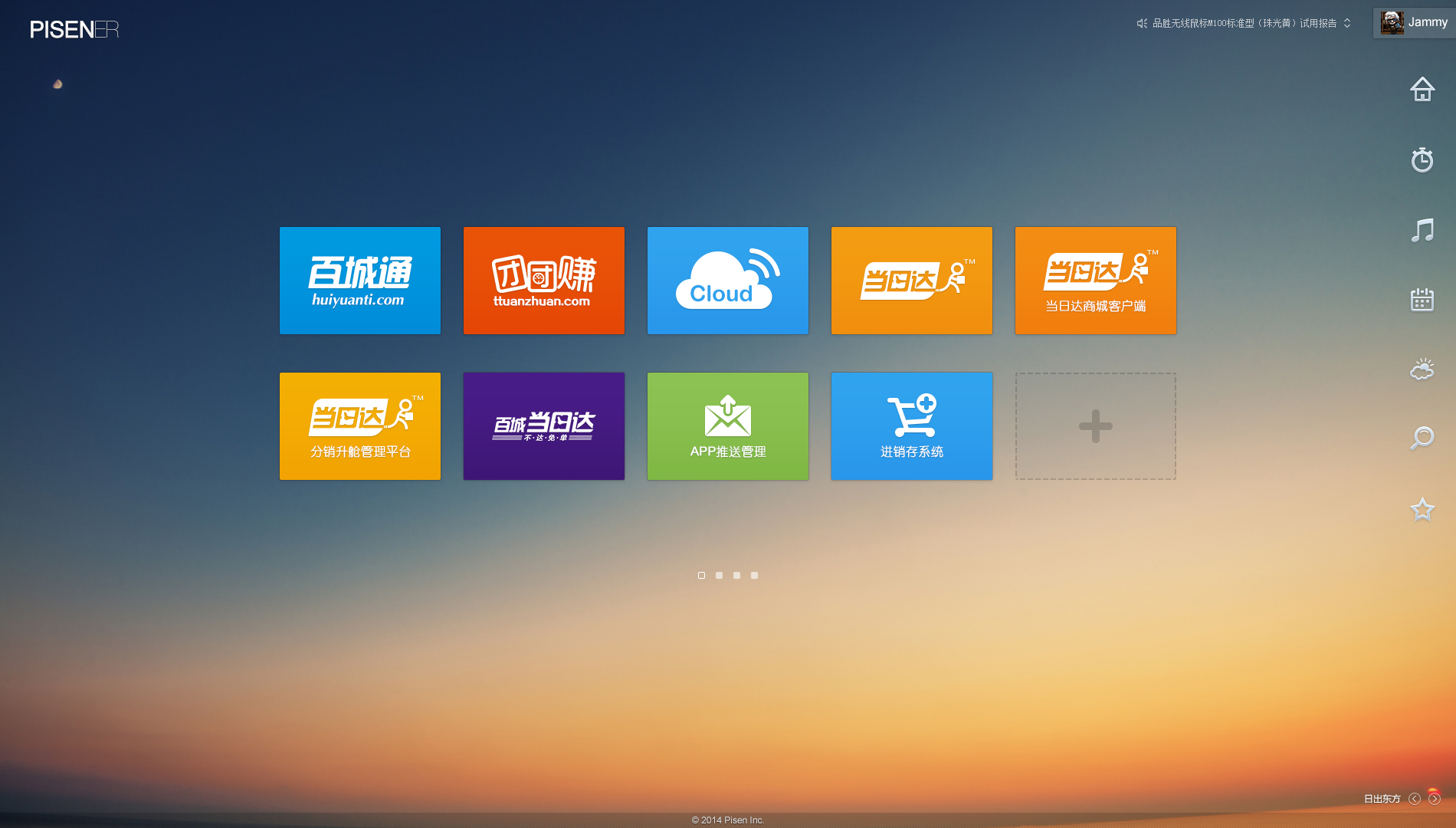The height and width of the screenshot is (828, 1456).
Task: Open the 百城通 huiyuanti.com tile
Action: pyautogui.click(x=360, y=281)
